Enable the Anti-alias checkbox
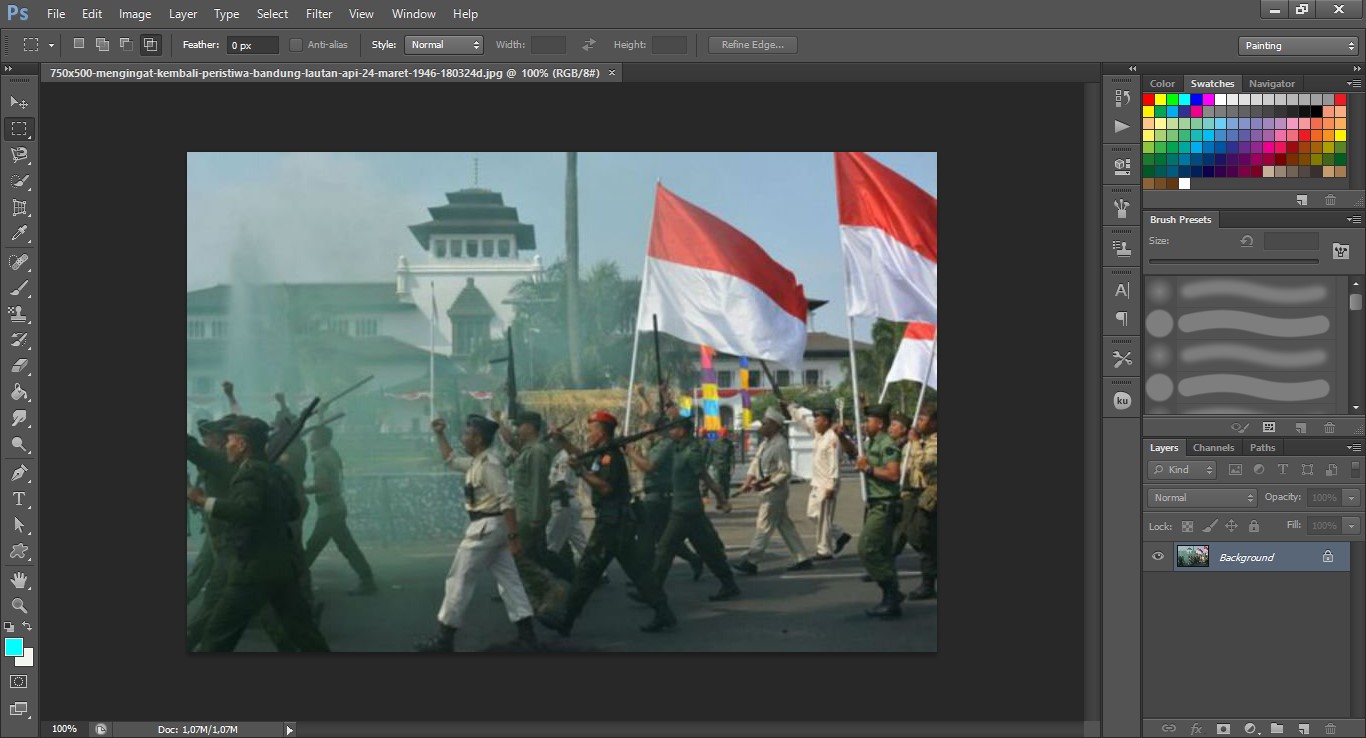 pos(296,45)
